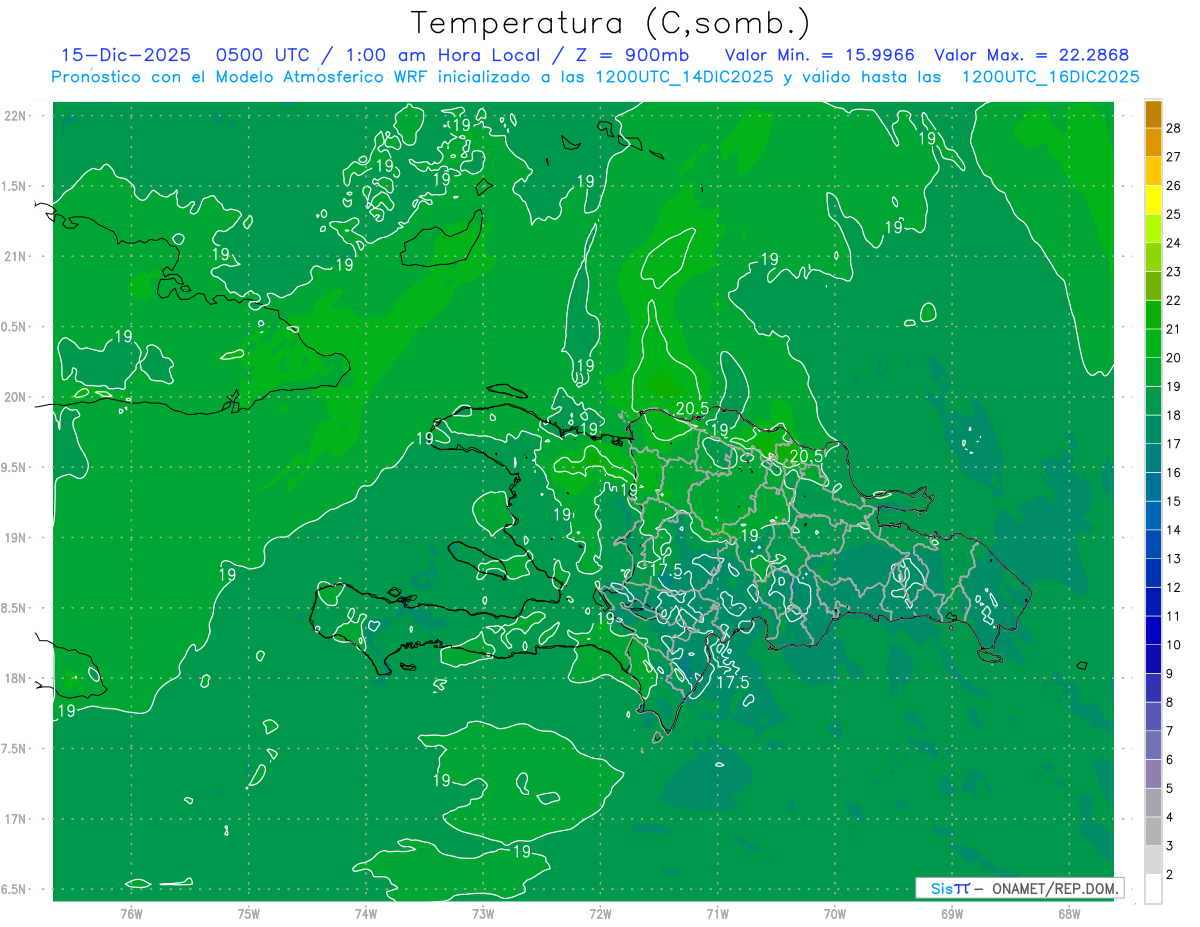Click the '69W' longitude axis label
The width and height of the screenshot is (1200, 927).
[952, 913]
